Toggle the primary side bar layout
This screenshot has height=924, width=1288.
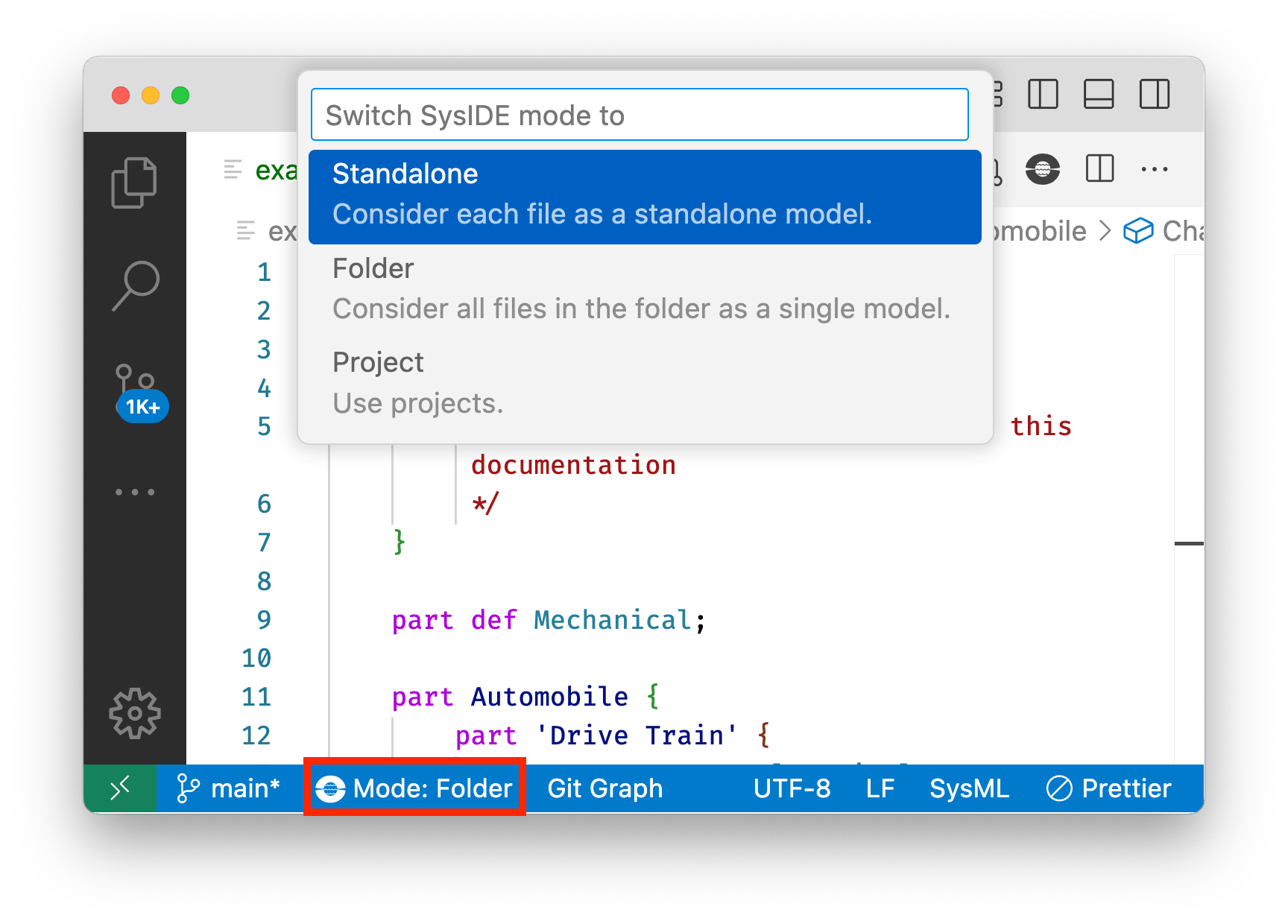[1042, 95]
